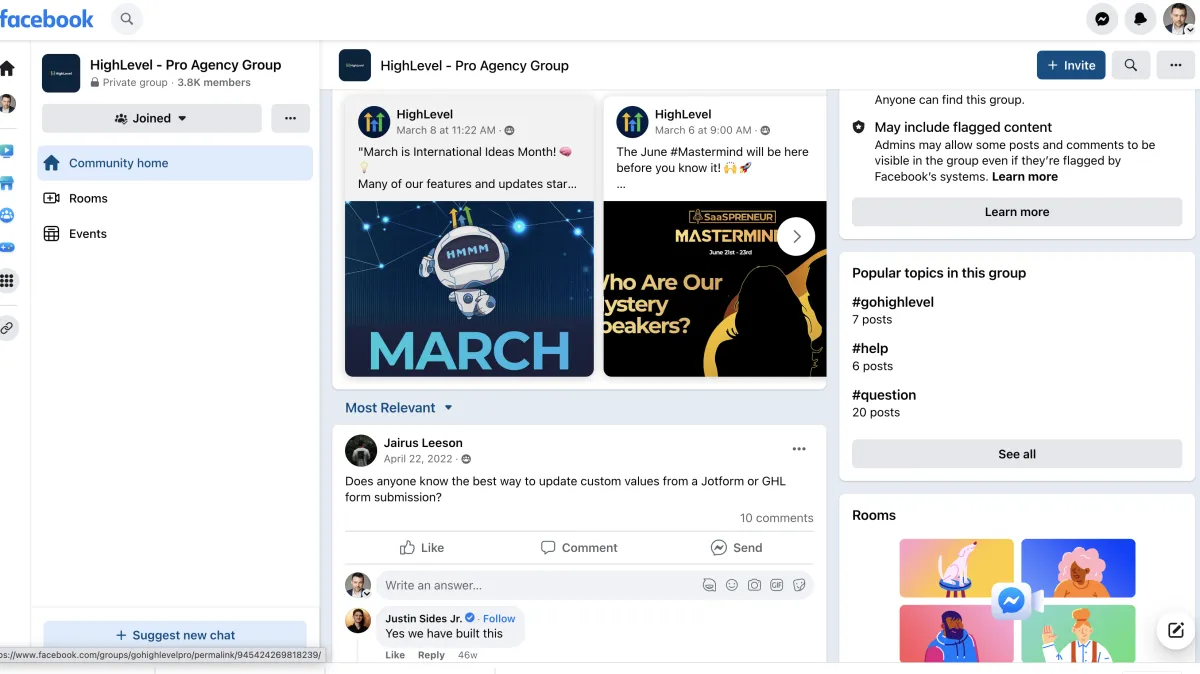Open Groups icon in left rail
This screenshot has width=1200, height=674.
tap(7, 215)
